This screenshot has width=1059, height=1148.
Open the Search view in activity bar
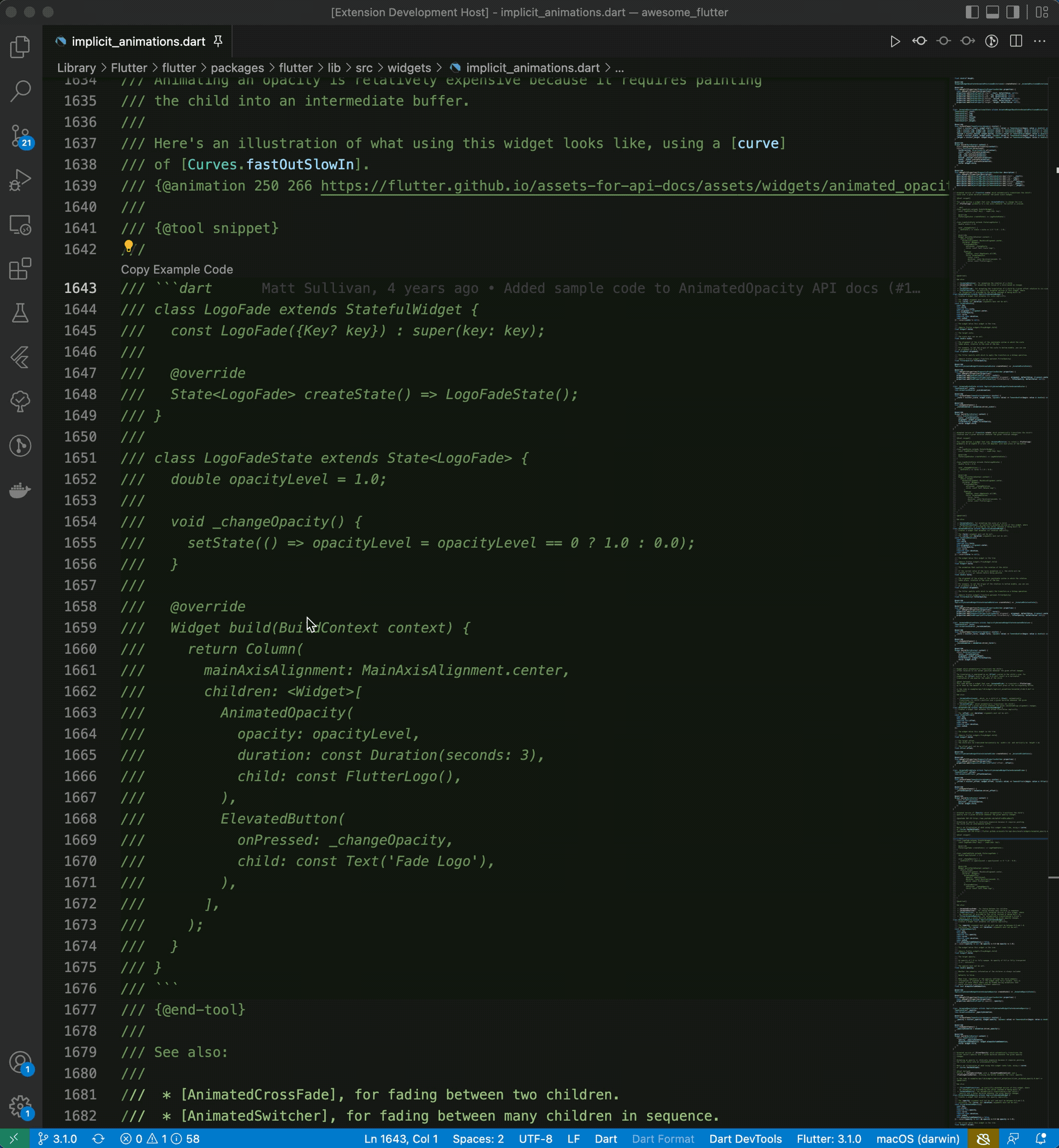pos(20,91)
